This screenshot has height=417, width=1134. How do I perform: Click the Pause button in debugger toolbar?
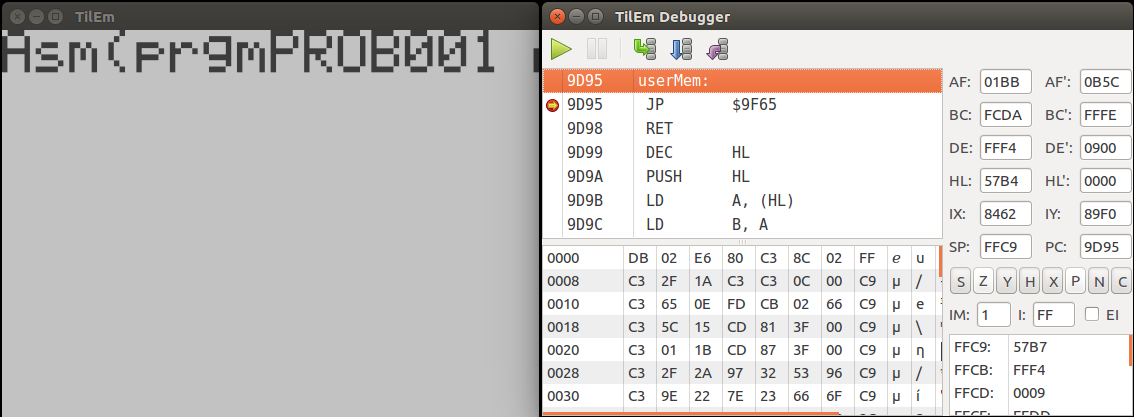597,49
